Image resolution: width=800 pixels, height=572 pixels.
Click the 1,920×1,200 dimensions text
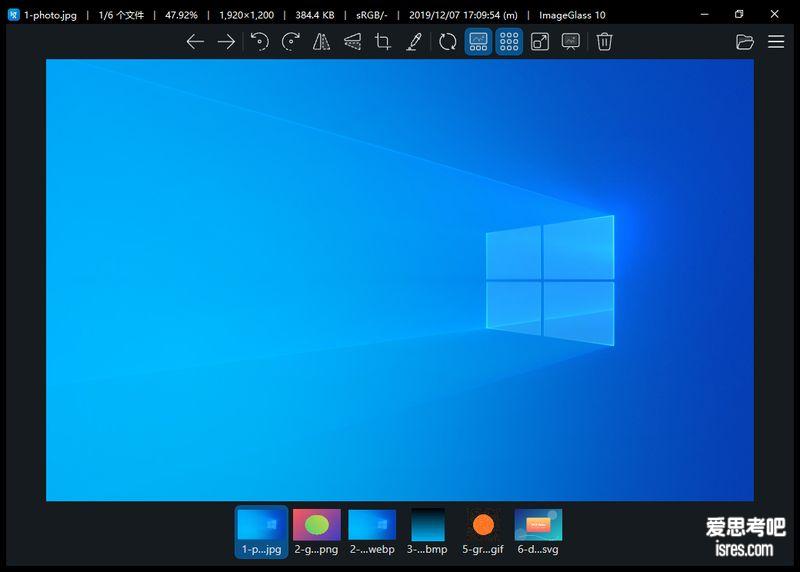coord(246,15)
